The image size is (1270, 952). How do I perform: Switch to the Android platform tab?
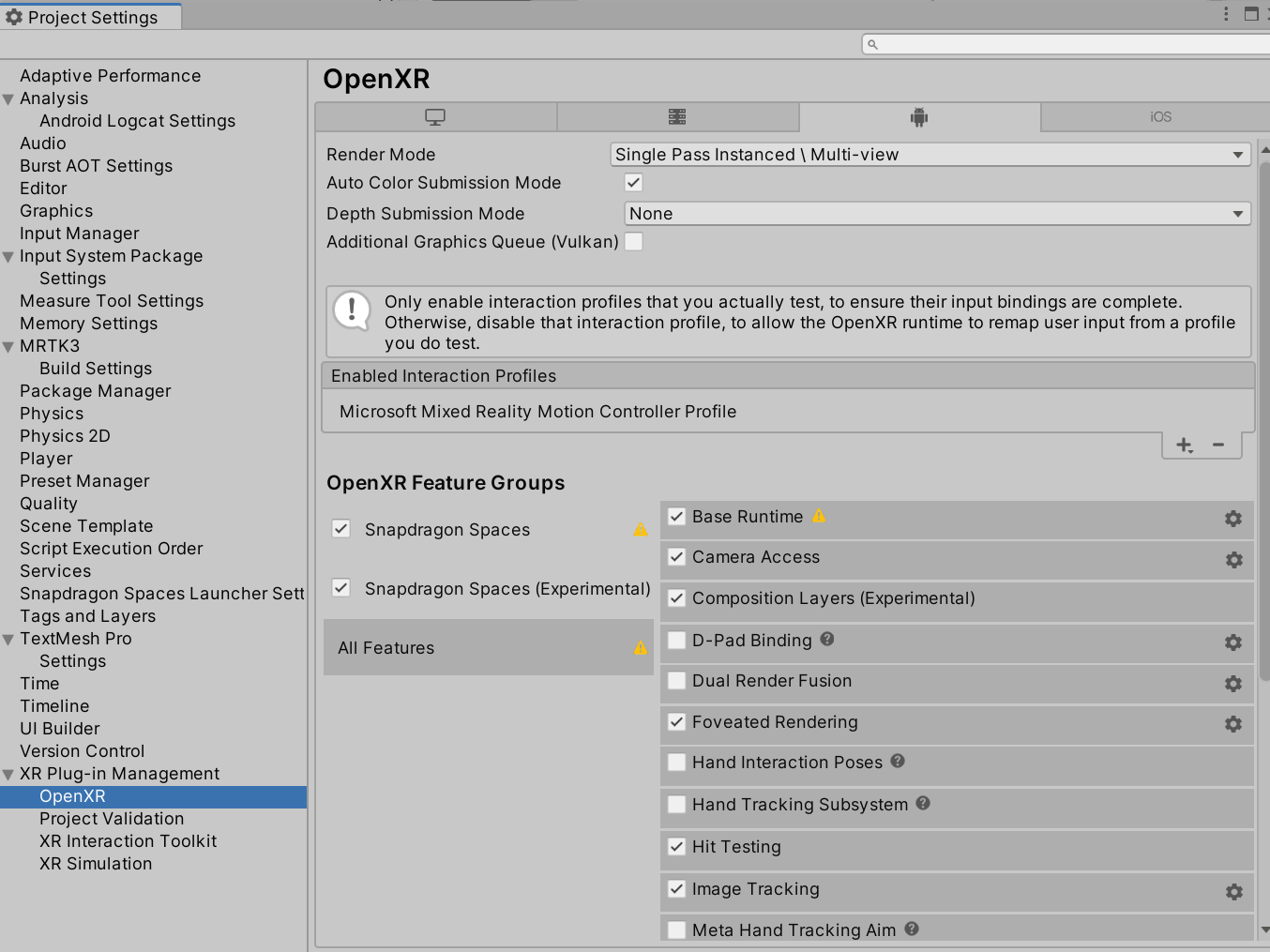click(919, 117)
